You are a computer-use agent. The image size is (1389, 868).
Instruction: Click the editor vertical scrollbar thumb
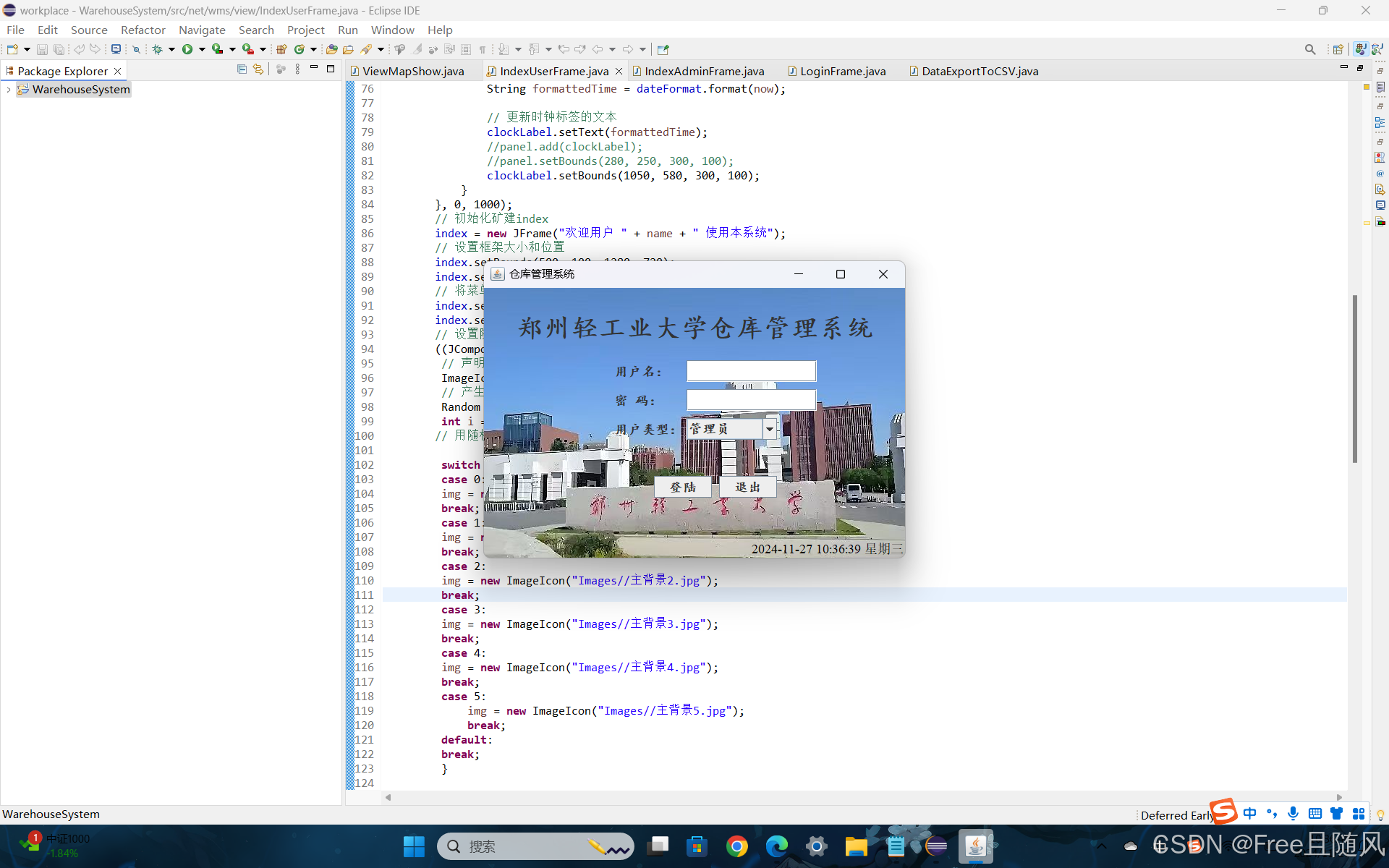tap(1354, 378)
